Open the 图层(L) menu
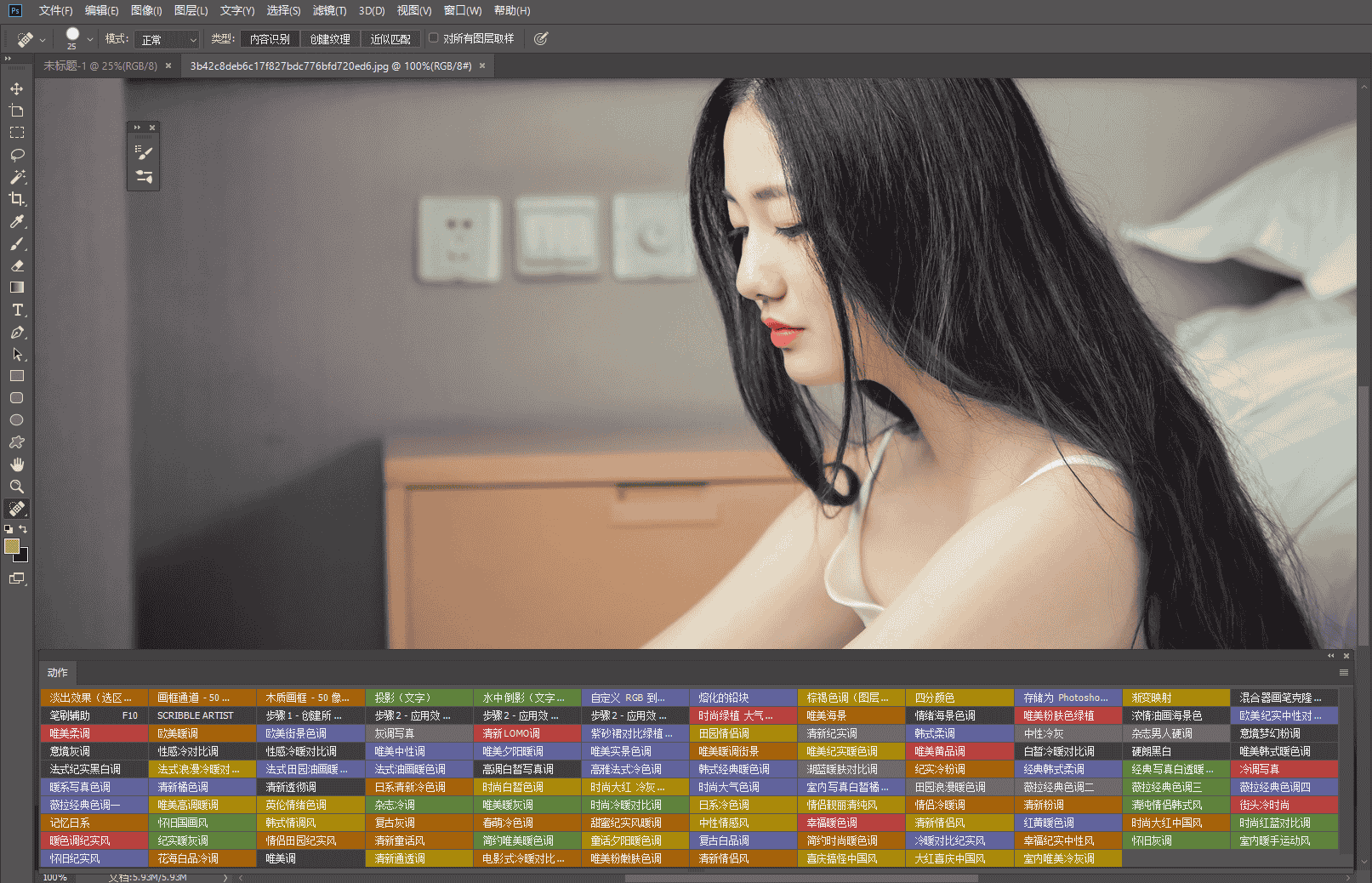Viewport: 1372px width, 883px height. [x=191, y=10]
